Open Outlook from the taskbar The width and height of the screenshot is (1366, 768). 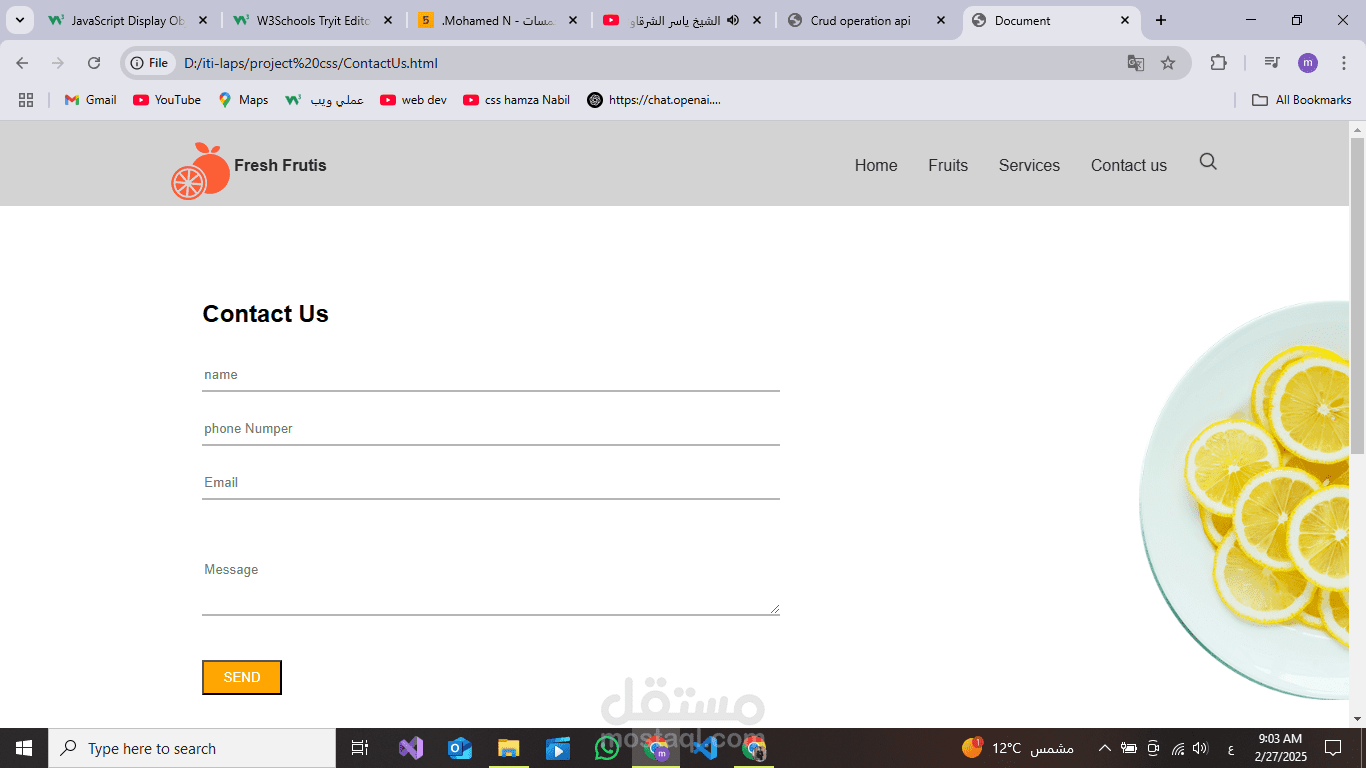(x=460, y=748)
